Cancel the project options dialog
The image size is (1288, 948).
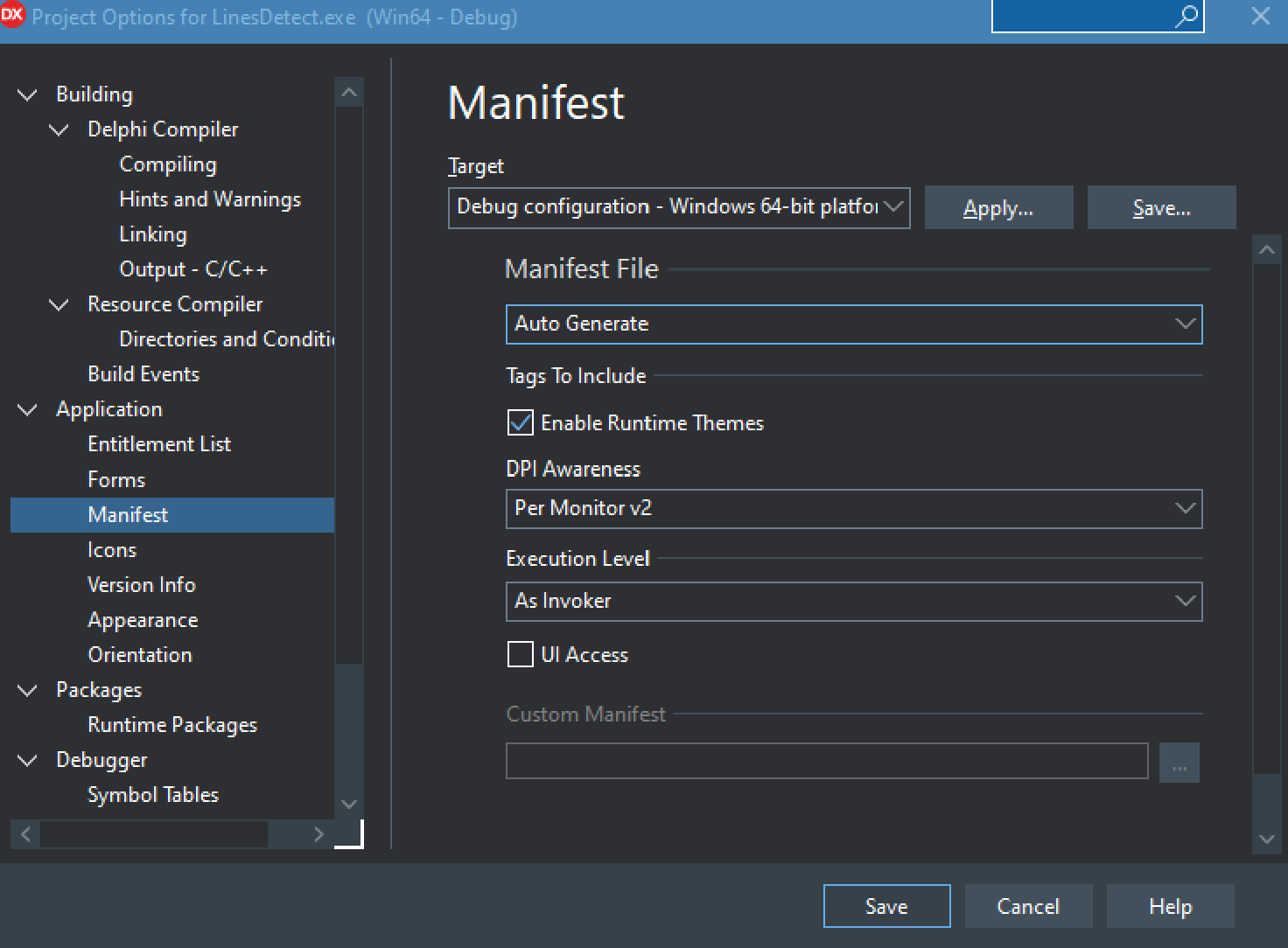click(x=1028, y=906)
